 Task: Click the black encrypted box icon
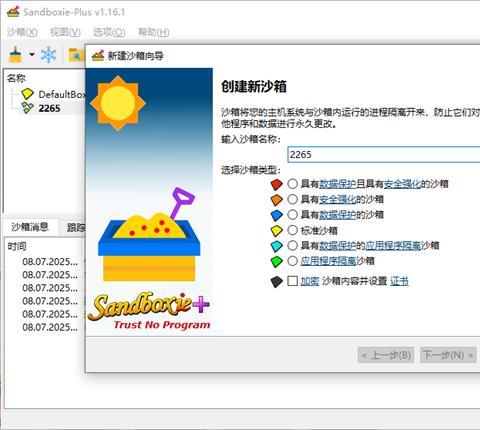277,282
